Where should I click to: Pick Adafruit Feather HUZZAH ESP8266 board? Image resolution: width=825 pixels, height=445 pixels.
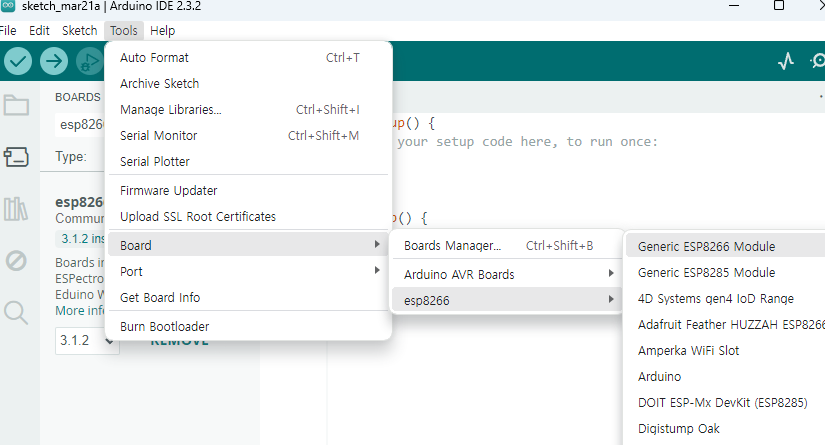click(x=726, y=325)
